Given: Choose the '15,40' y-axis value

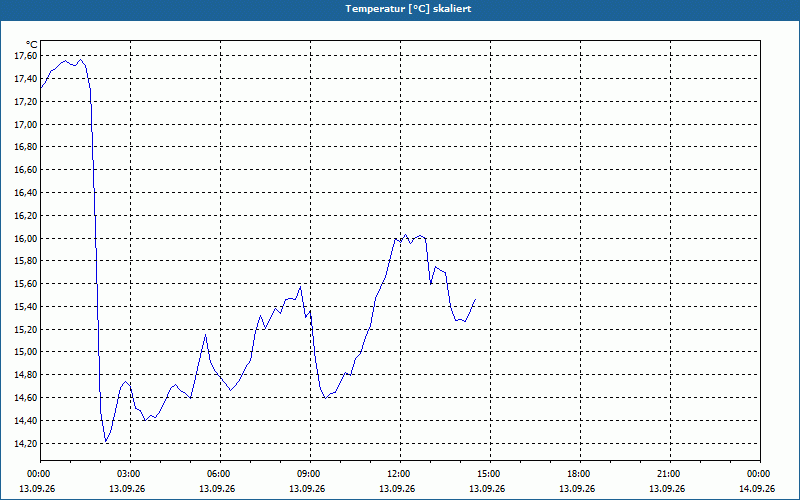Looking at the screenshot, I should click(x=26, y=307).
